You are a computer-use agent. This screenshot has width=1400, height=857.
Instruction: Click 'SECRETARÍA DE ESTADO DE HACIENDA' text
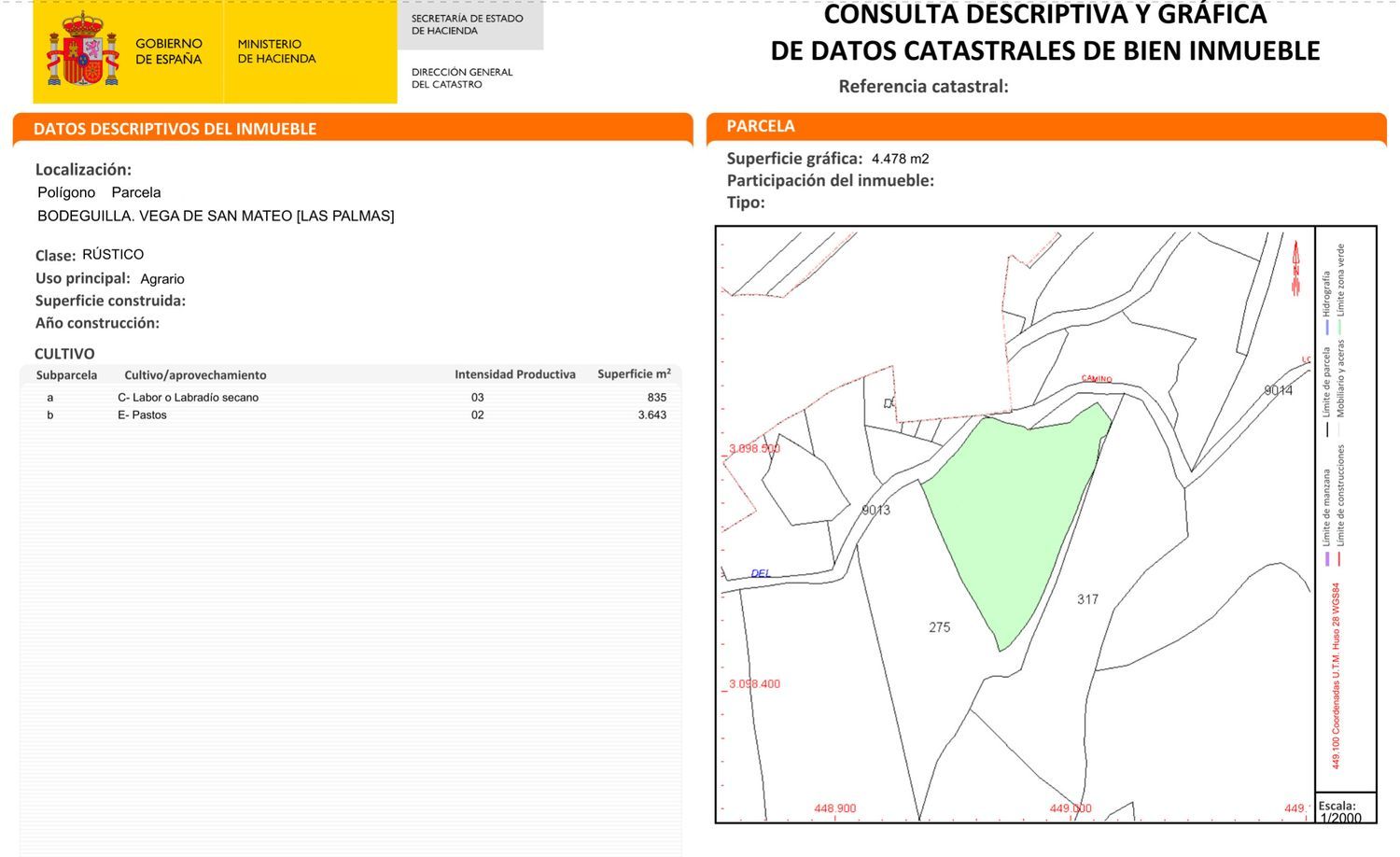(x=468, y=24)
